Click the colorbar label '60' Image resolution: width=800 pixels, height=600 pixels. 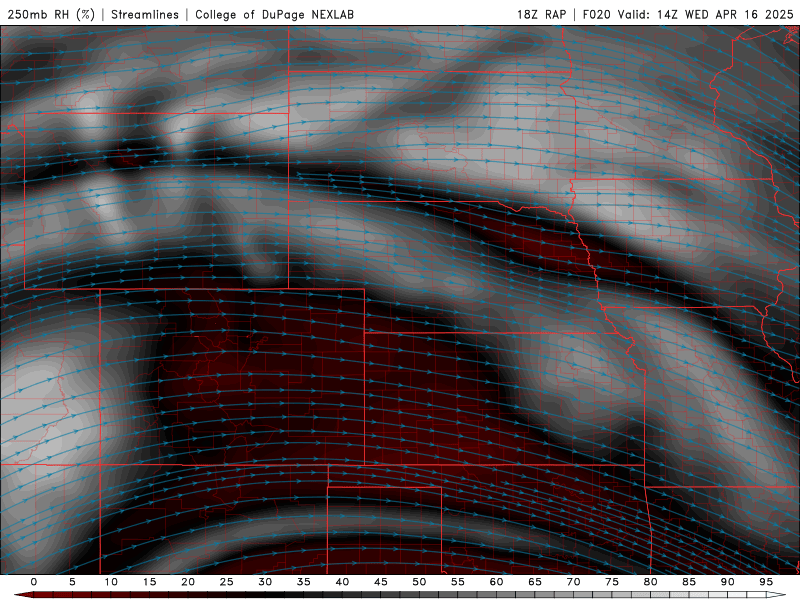tap(496, 582)
